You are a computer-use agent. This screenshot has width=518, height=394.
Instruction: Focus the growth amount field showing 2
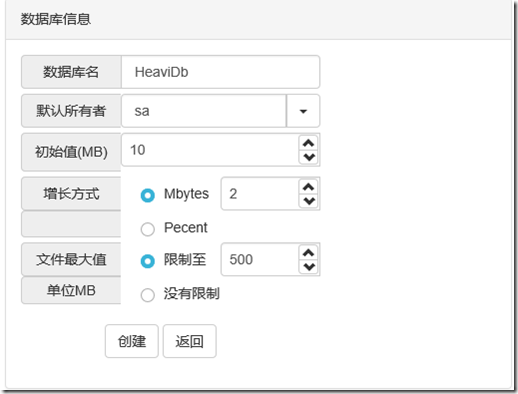pyautogui.click(x=260, y=194)
